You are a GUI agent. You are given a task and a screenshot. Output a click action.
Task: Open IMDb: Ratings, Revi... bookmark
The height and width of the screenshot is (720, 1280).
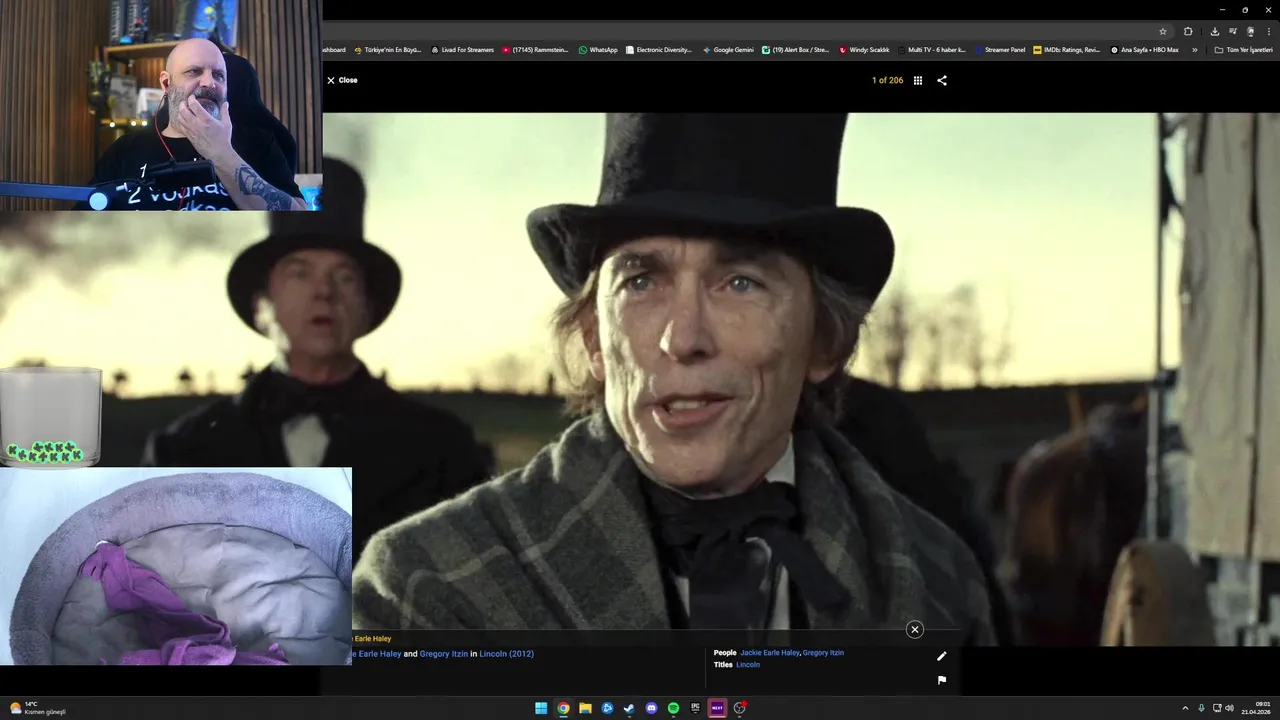click(x=1067, y=49)
